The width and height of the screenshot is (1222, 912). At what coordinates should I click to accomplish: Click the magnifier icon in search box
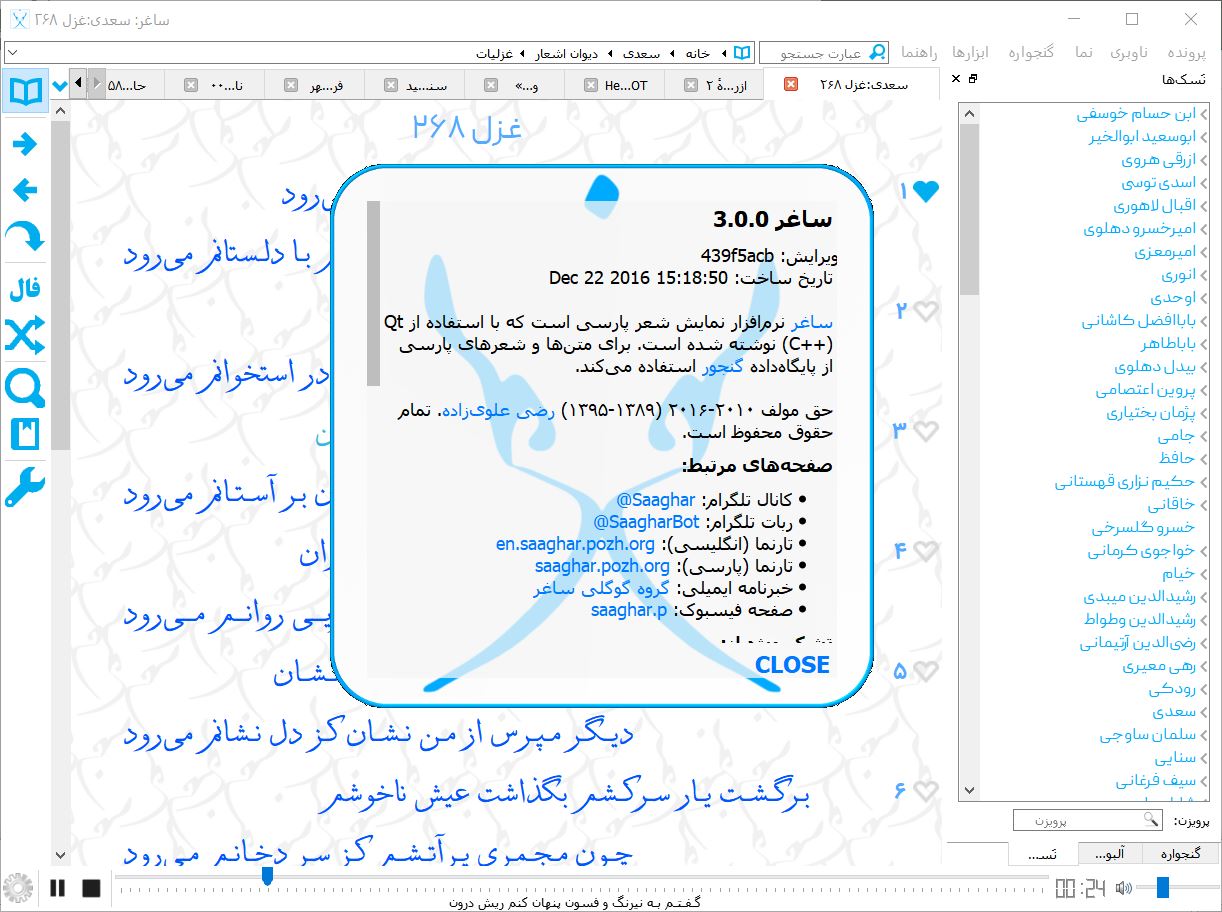tap(877, 52)
